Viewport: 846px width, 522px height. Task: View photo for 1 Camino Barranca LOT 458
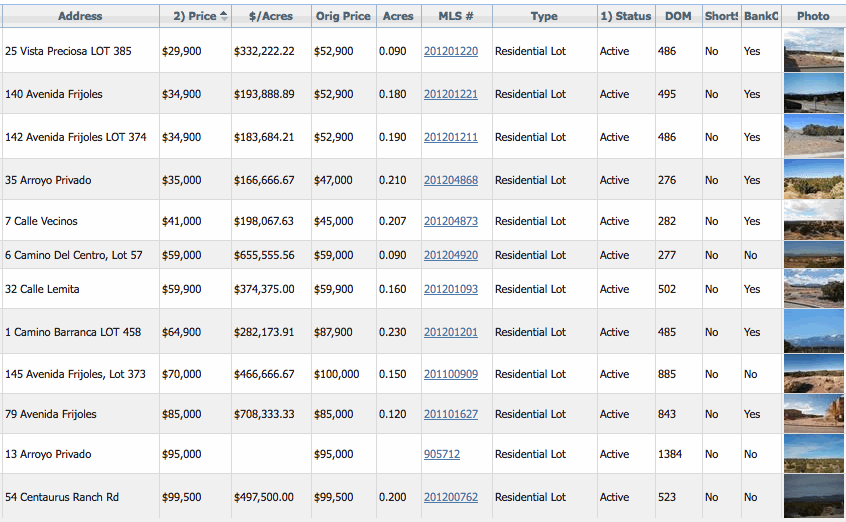(x=814, y=331)
